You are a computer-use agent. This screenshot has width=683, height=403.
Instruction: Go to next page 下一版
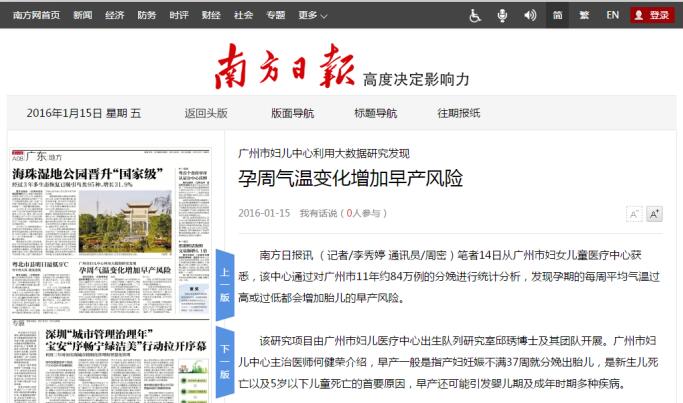(x=225, y=362)
